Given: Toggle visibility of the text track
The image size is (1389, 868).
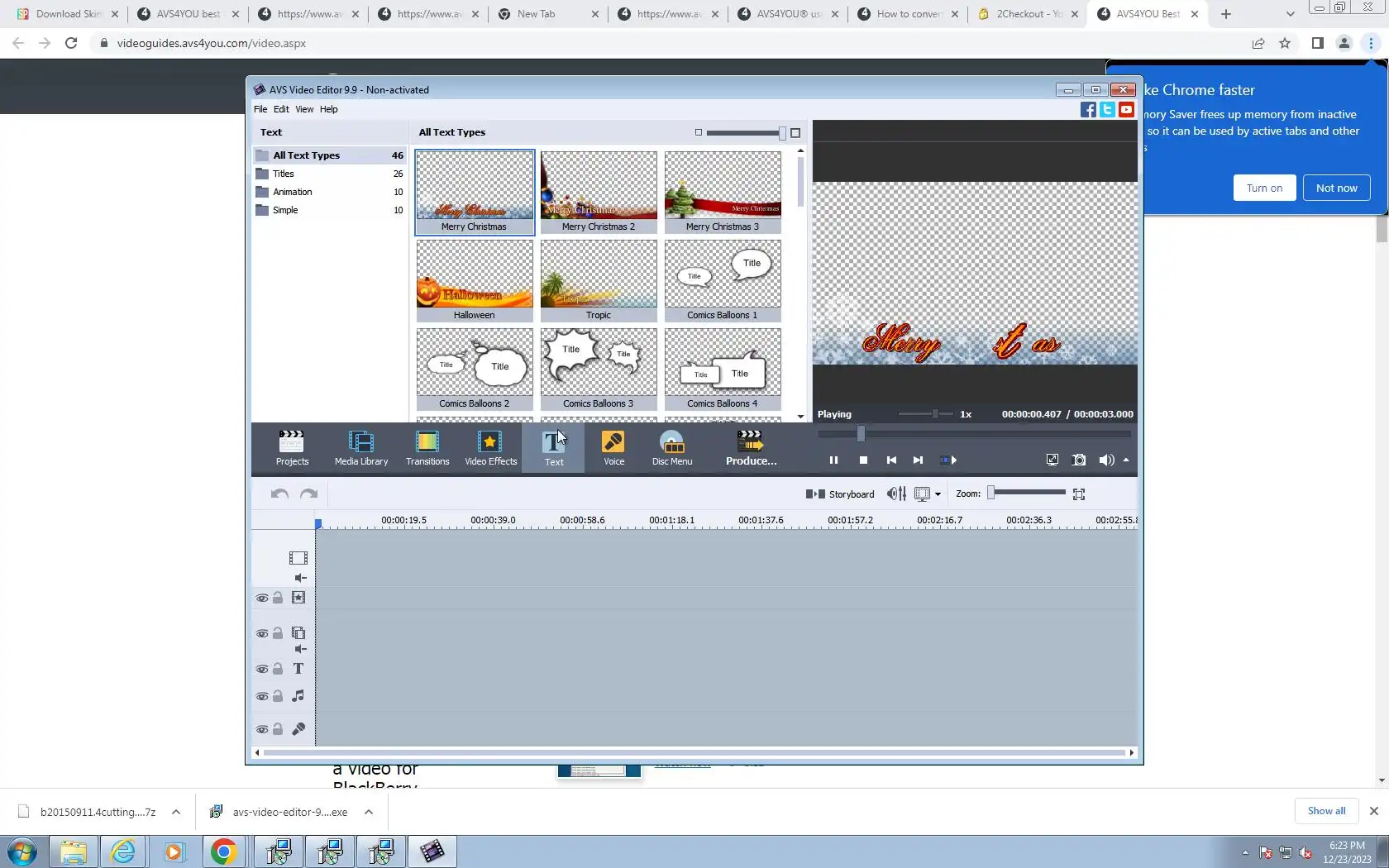Looking at the screenshot, I should click(x=262, y=670).
